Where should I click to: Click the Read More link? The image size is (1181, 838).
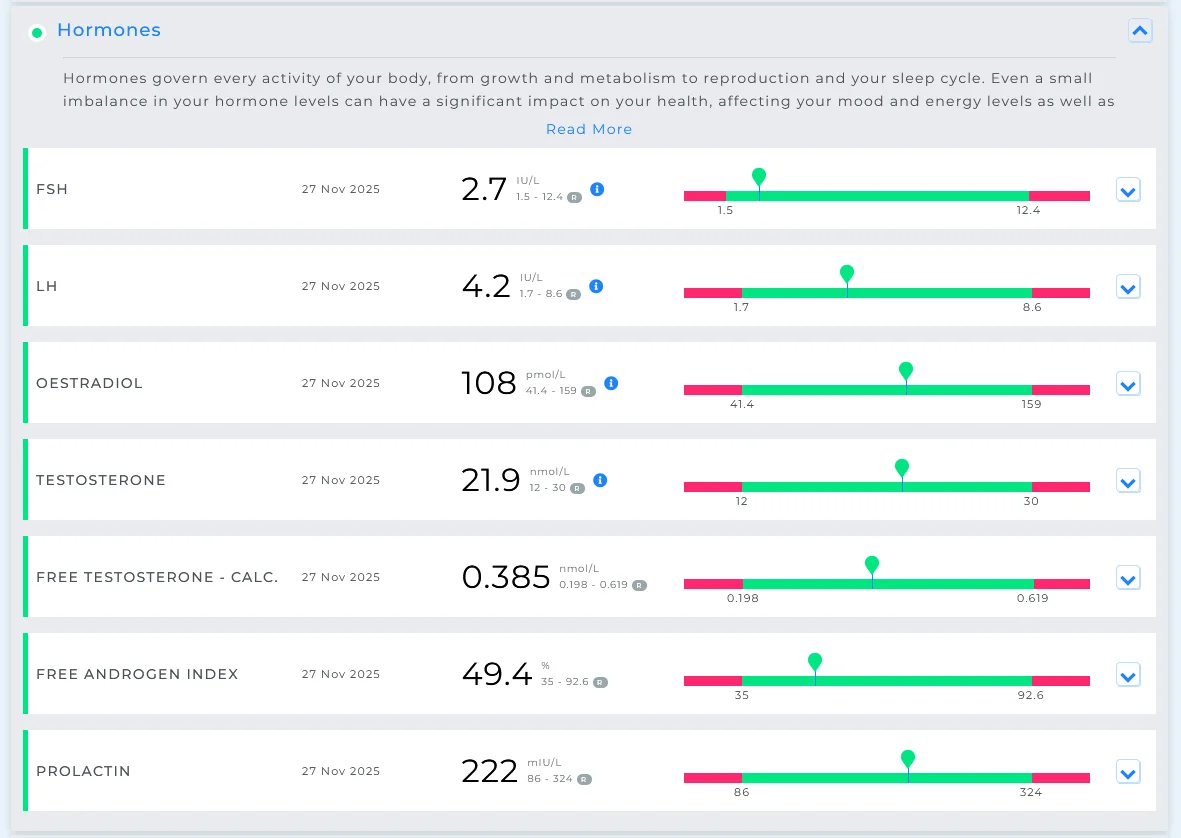click(589, 130)
